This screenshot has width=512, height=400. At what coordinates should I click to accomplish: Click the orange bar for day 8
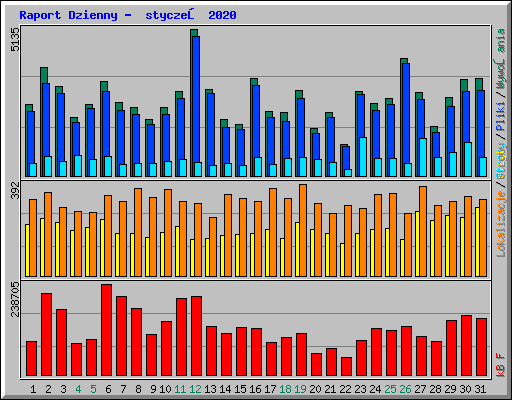pos(138,232)
